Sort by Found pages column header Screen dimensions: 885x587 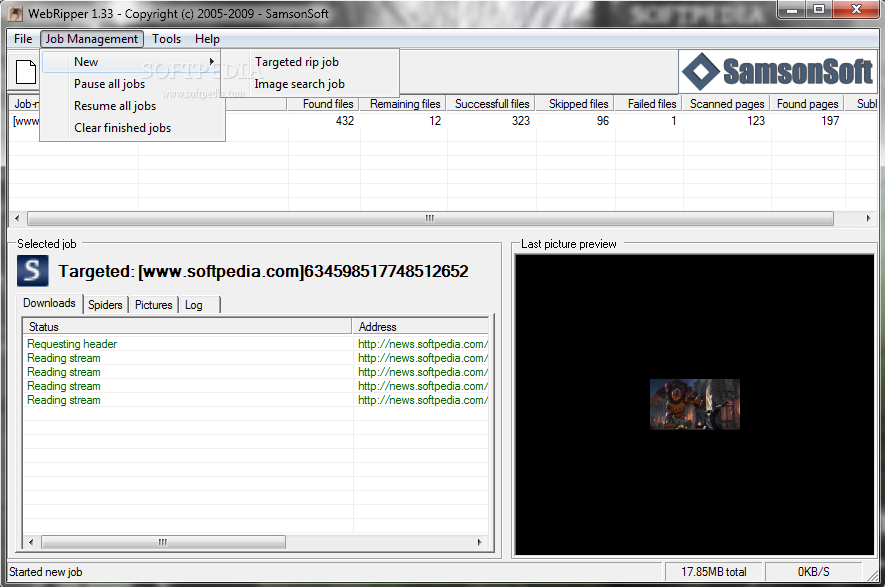coord(808,104)
